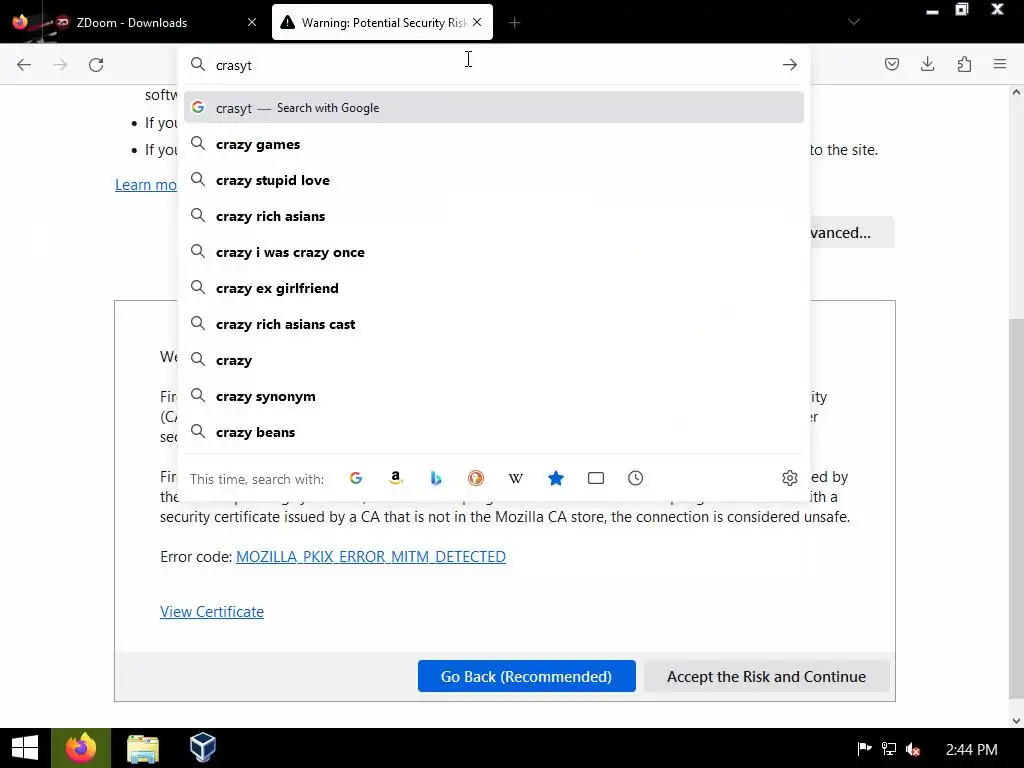The width and height of the screenshot is (1024, 768).
Task: Select the plain "crazy" suggestion
Action: coord(494,360)
